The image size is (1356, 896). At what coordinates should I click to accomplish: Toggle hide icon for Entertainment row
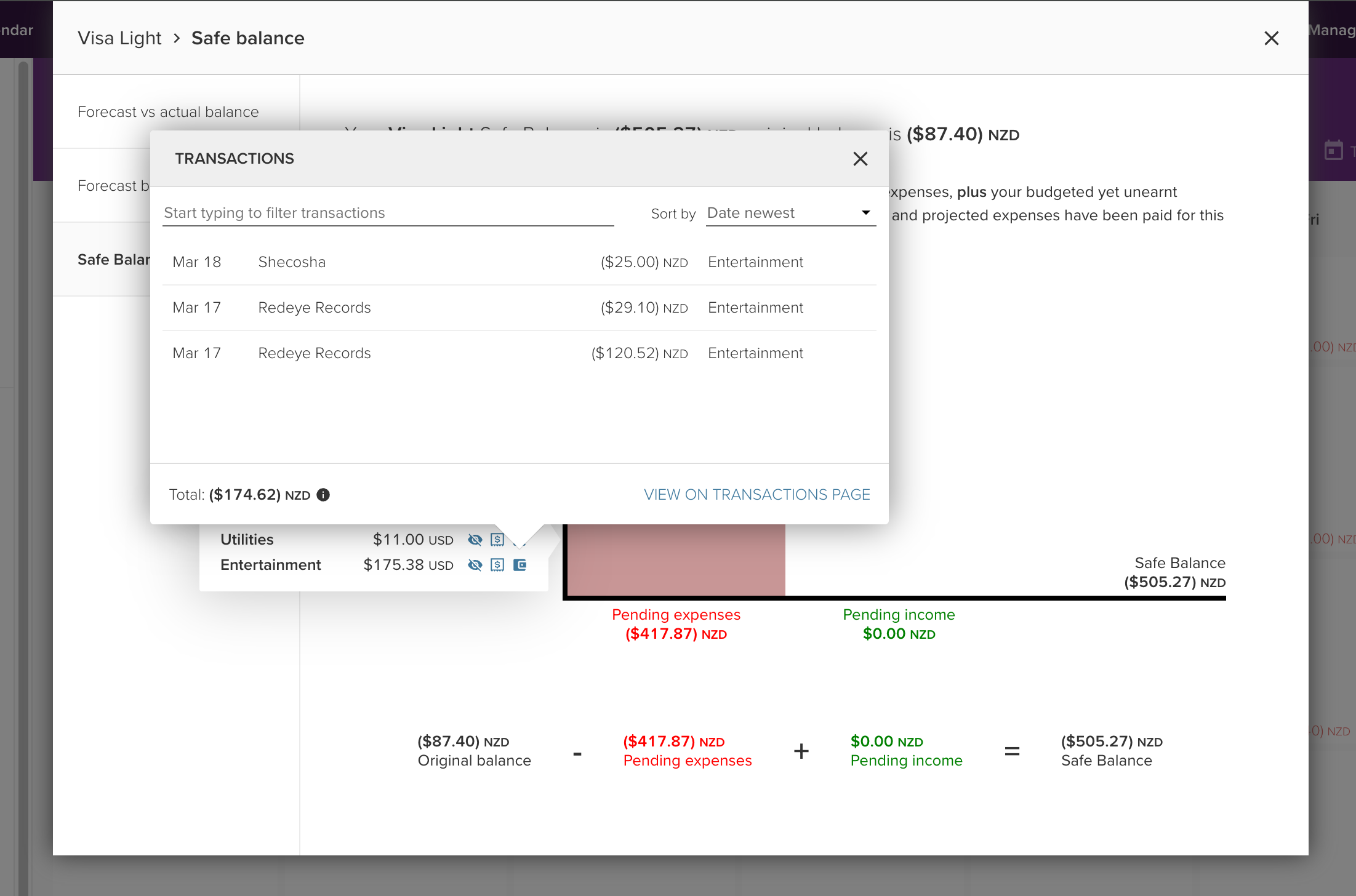[x=475, y=565]
